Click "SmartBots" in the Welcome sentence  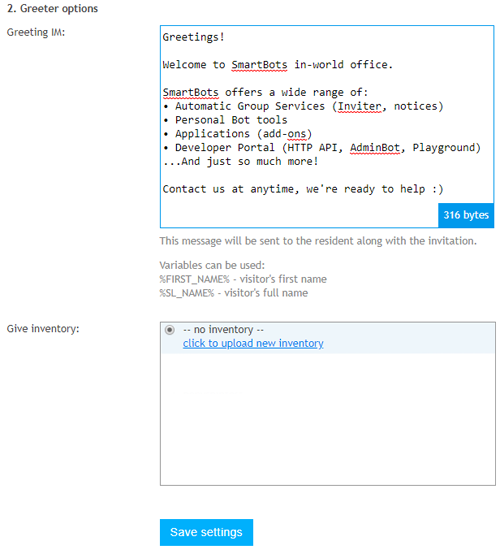[x=259, y=65]
